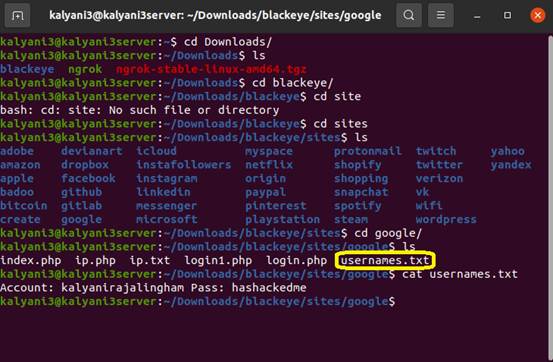
Task: Click the 'amazon' directory name
Action: (20, 165)
